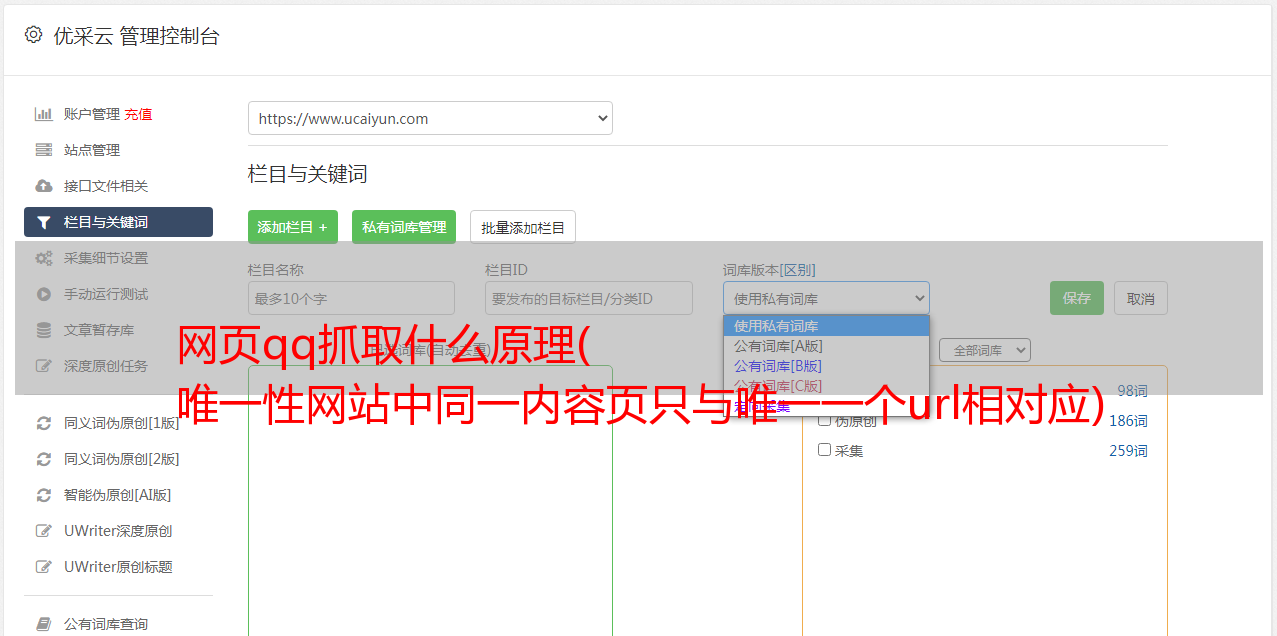Open 账户管理 in the sidebar
Screen dimensions: 1277x636
[91, 114]
